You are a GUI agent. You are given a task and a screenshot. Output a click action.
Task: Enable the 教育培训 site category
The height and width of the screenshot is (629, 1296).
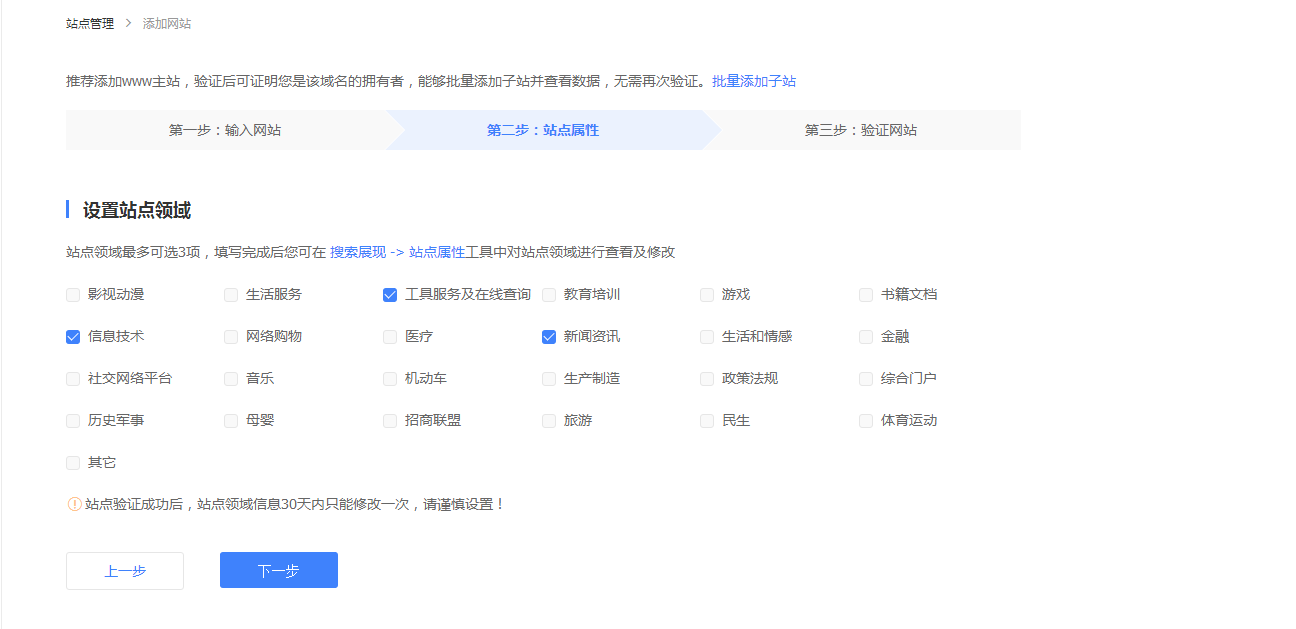click(548, 294)
